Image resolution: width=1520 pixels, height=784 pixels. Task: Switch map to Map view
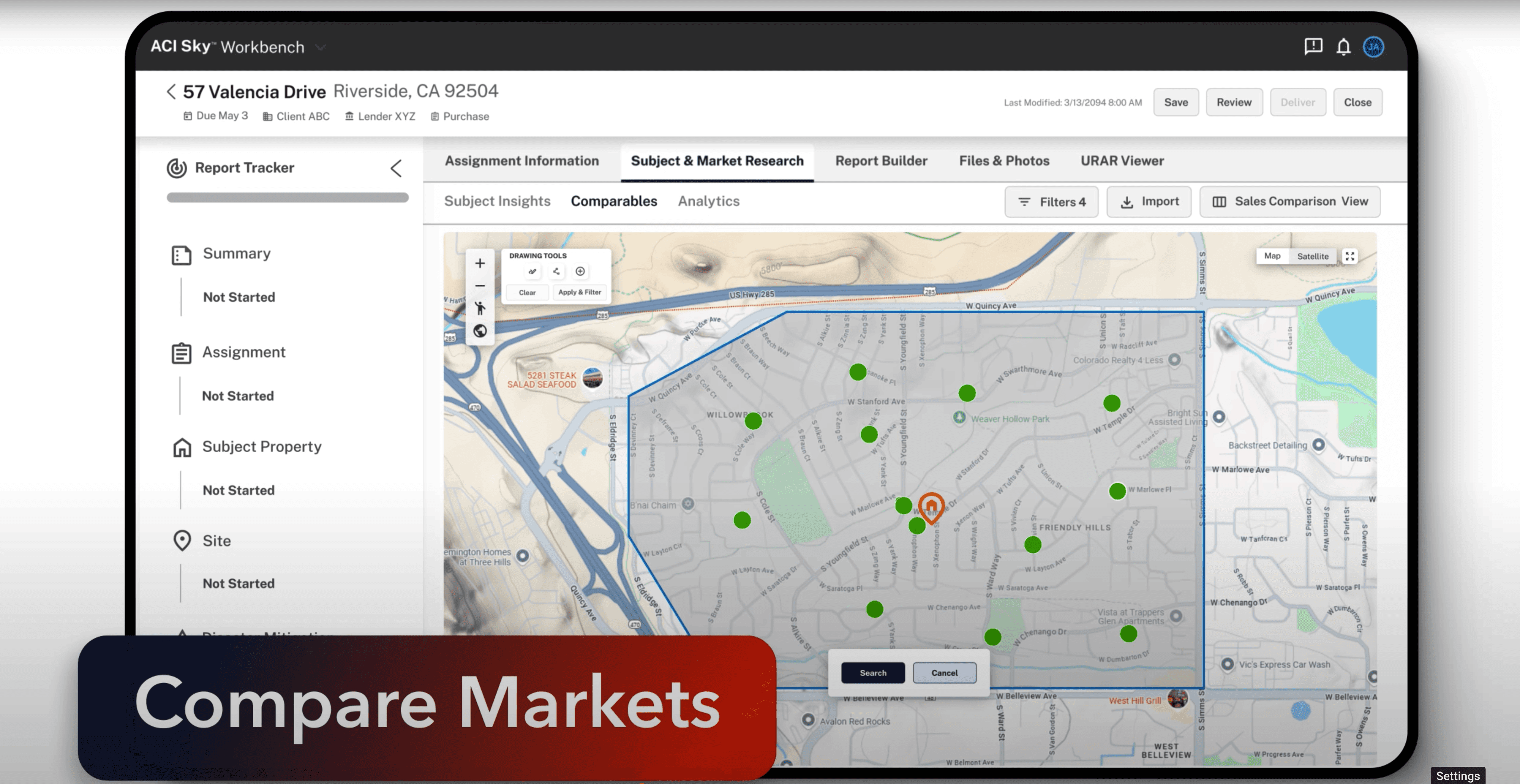1272,256
